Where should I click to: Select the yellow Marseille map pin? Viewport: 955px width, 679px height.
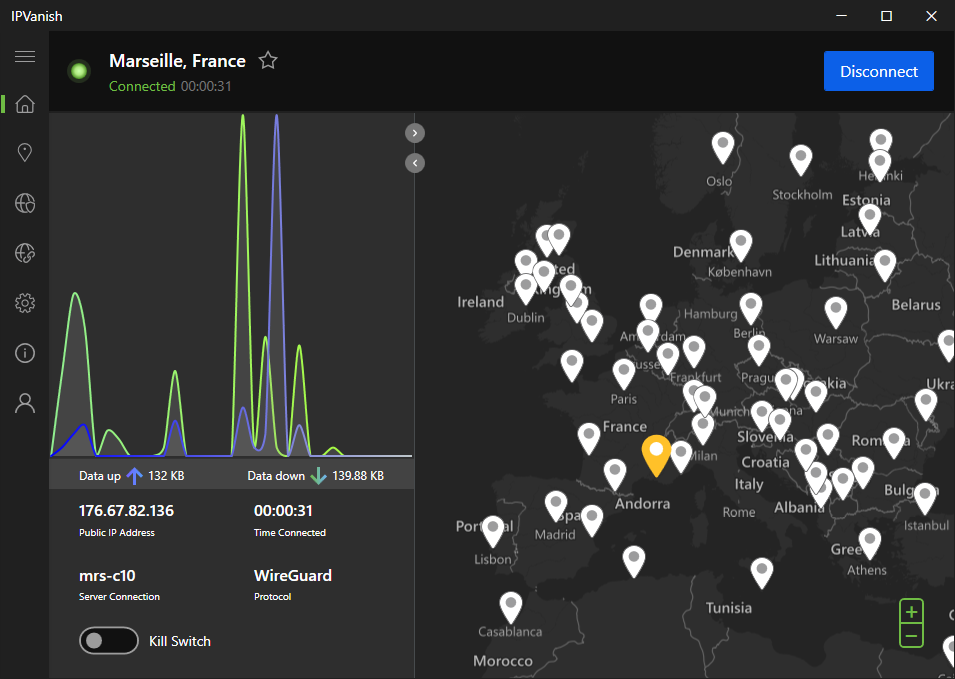pos(656,454)
